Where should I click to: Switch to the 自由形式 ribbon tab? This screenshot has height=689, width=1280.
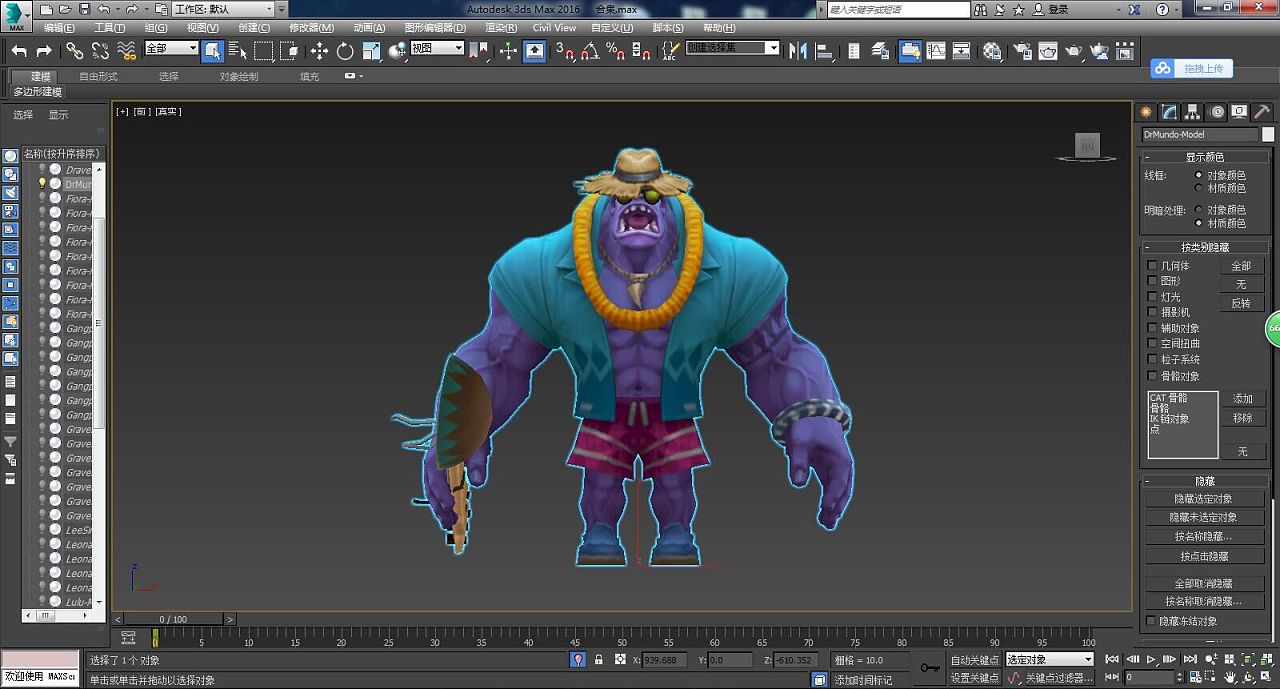pyautogui.click(x=99, y=76)
